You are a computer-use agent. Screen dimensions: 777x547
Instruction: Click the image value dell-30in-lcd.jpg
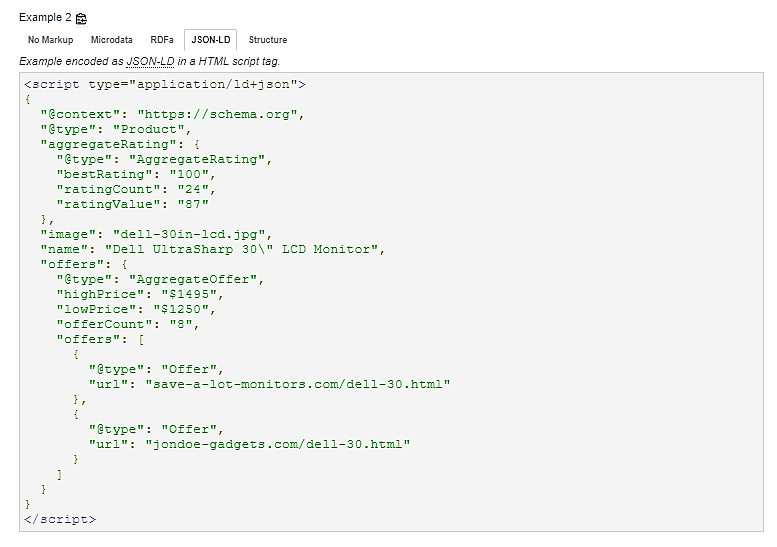tap(189, 234)
